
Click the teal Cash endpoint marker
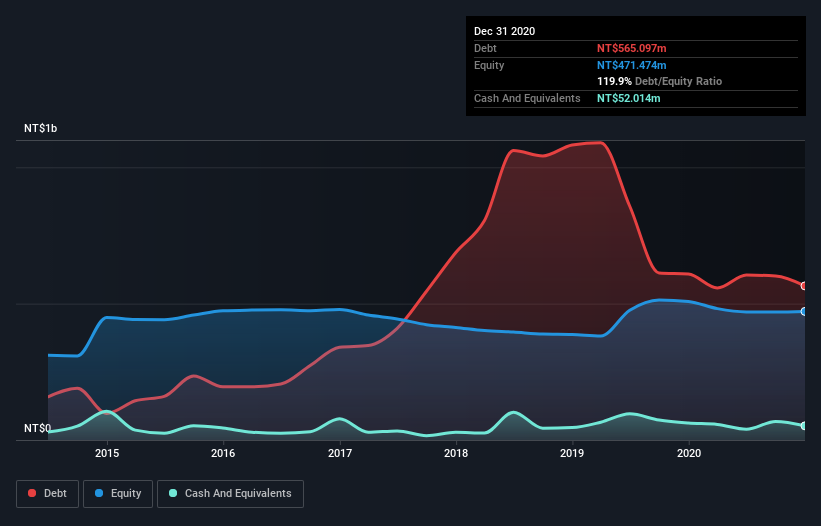coord(804,426)
